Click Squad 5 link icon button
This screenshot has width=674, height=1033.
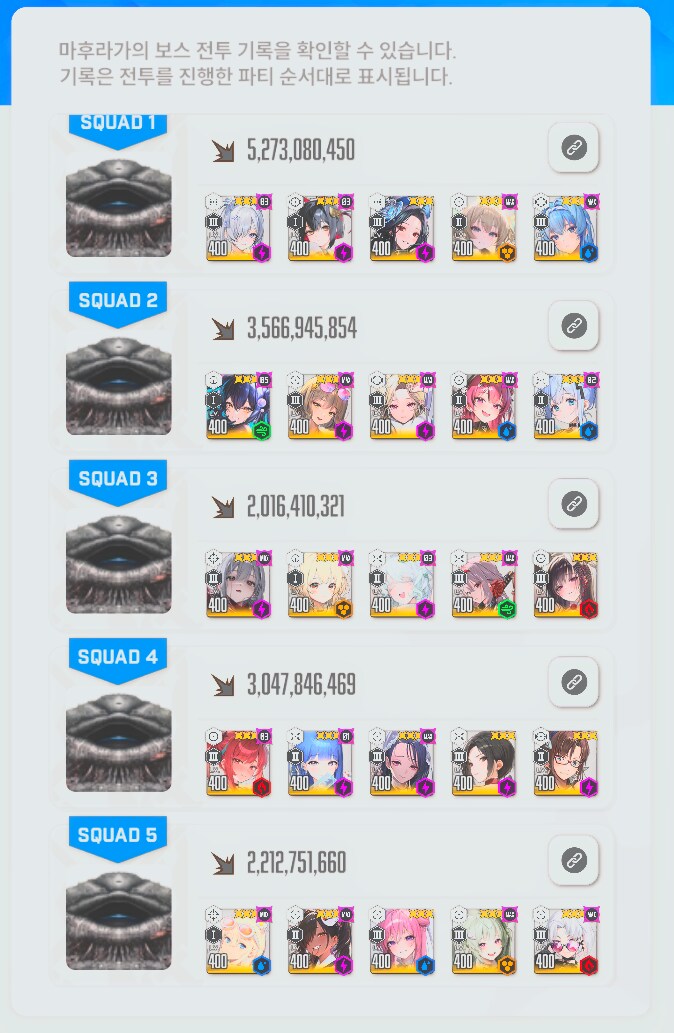coord(573,860)
